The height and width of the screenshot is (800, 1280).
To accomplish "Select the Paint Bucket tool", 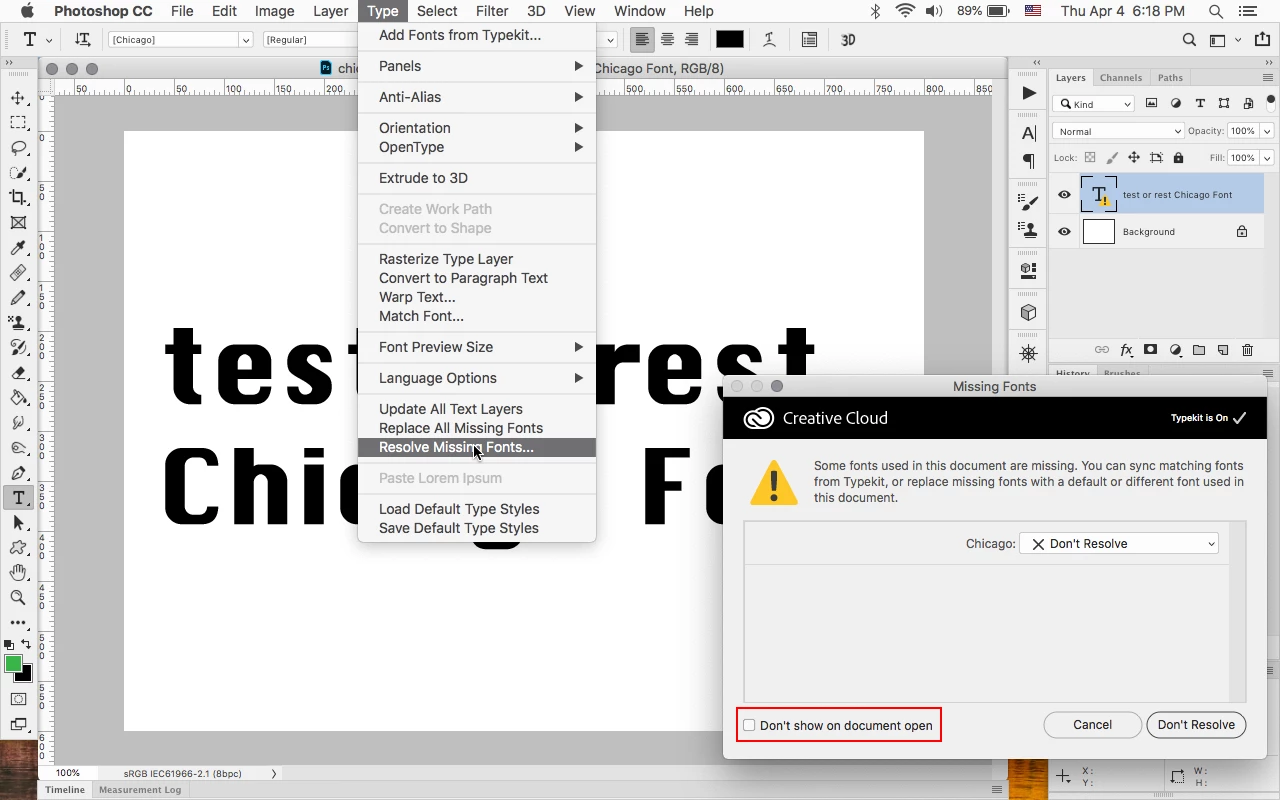I will pyautogui.click(x=18, y=398).
